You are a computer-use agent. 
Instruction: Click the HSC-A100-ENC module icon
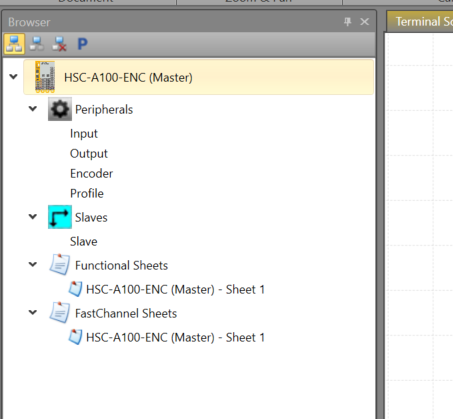[x=45, y=77]
